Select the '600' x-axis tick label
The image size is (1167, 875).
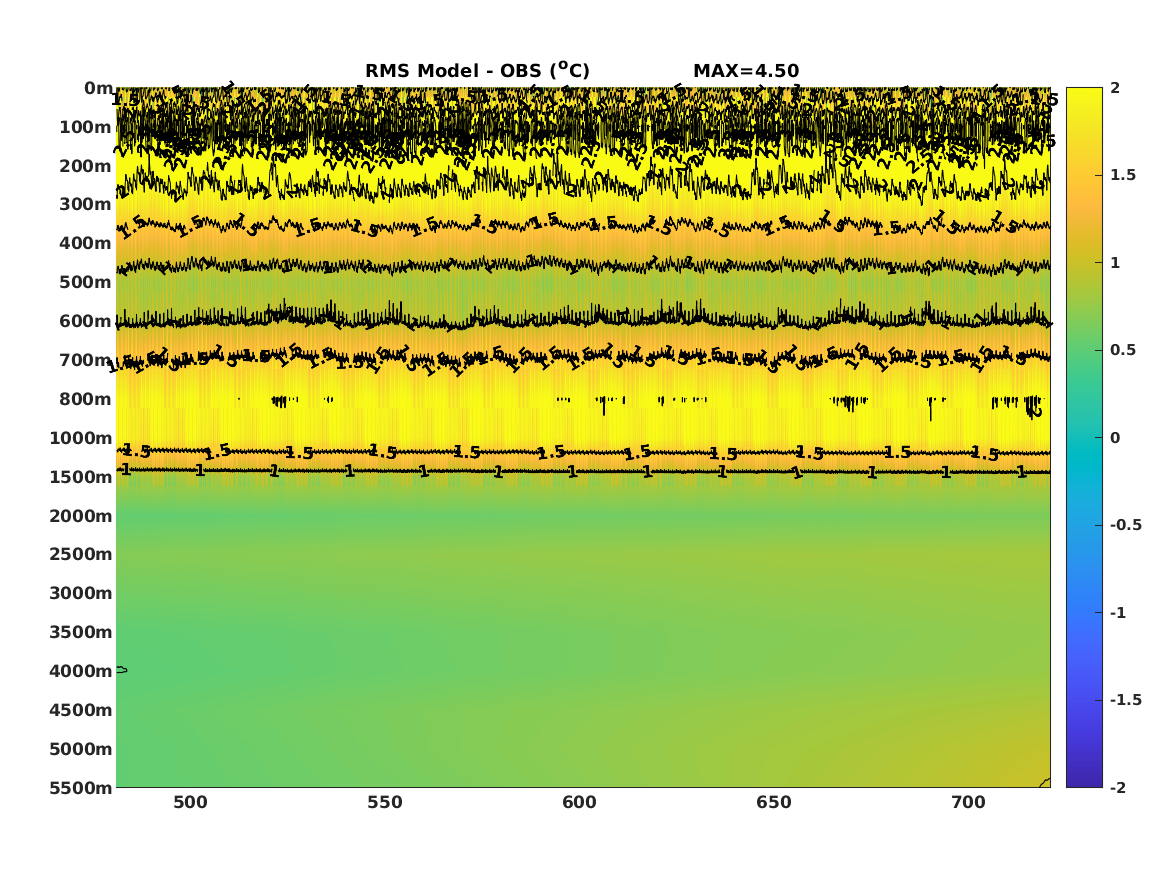579,803
